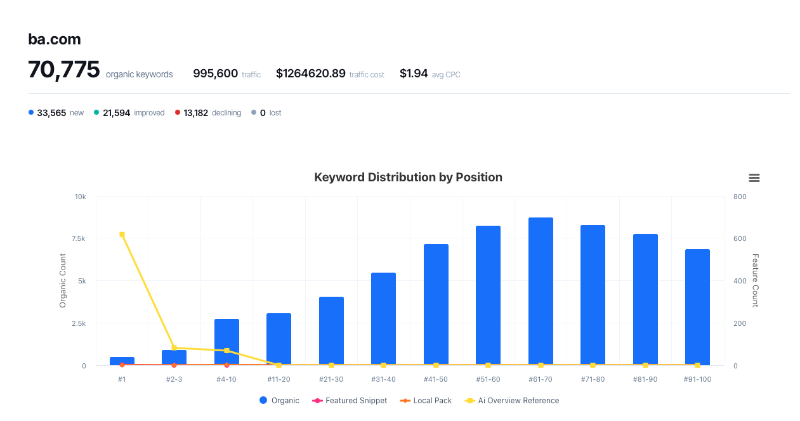Click the #11-20 position organic bar
Image resolution: width=800 pixels, height=421 pixels.
pos(279,339)
